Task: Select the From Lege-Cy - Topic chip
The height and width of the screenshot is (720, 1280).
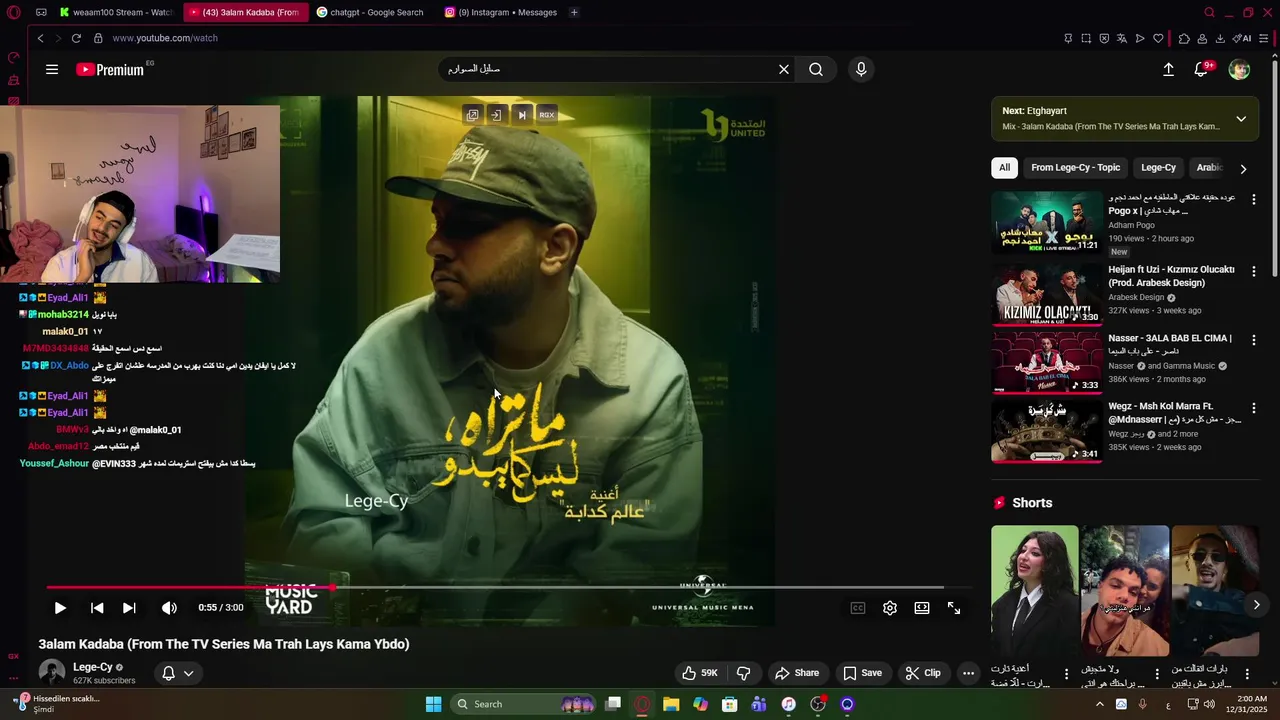Action: (1075, 167)
